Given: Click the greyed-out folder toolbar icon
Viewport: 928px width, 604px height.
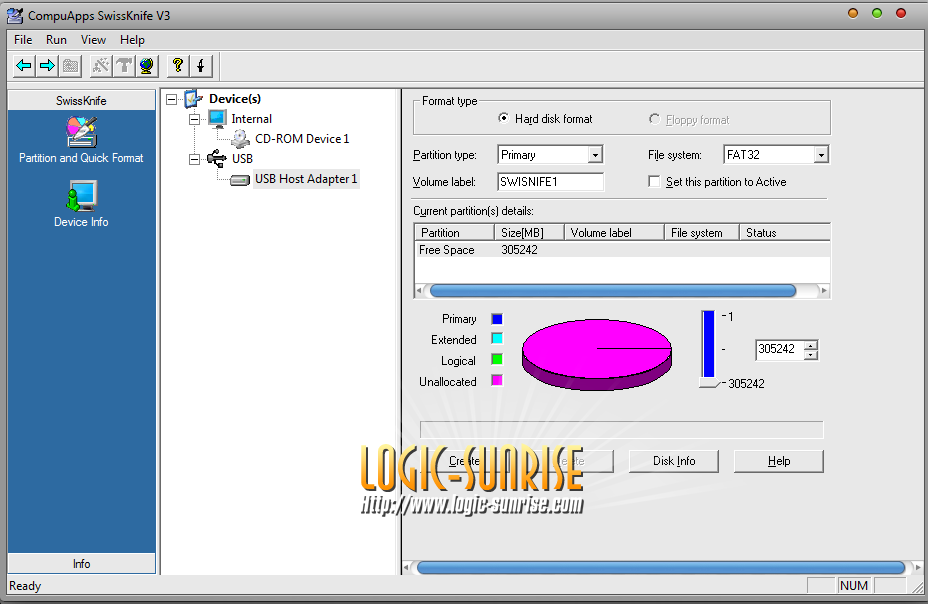Looking at the screenshot, I should [70, 65].
